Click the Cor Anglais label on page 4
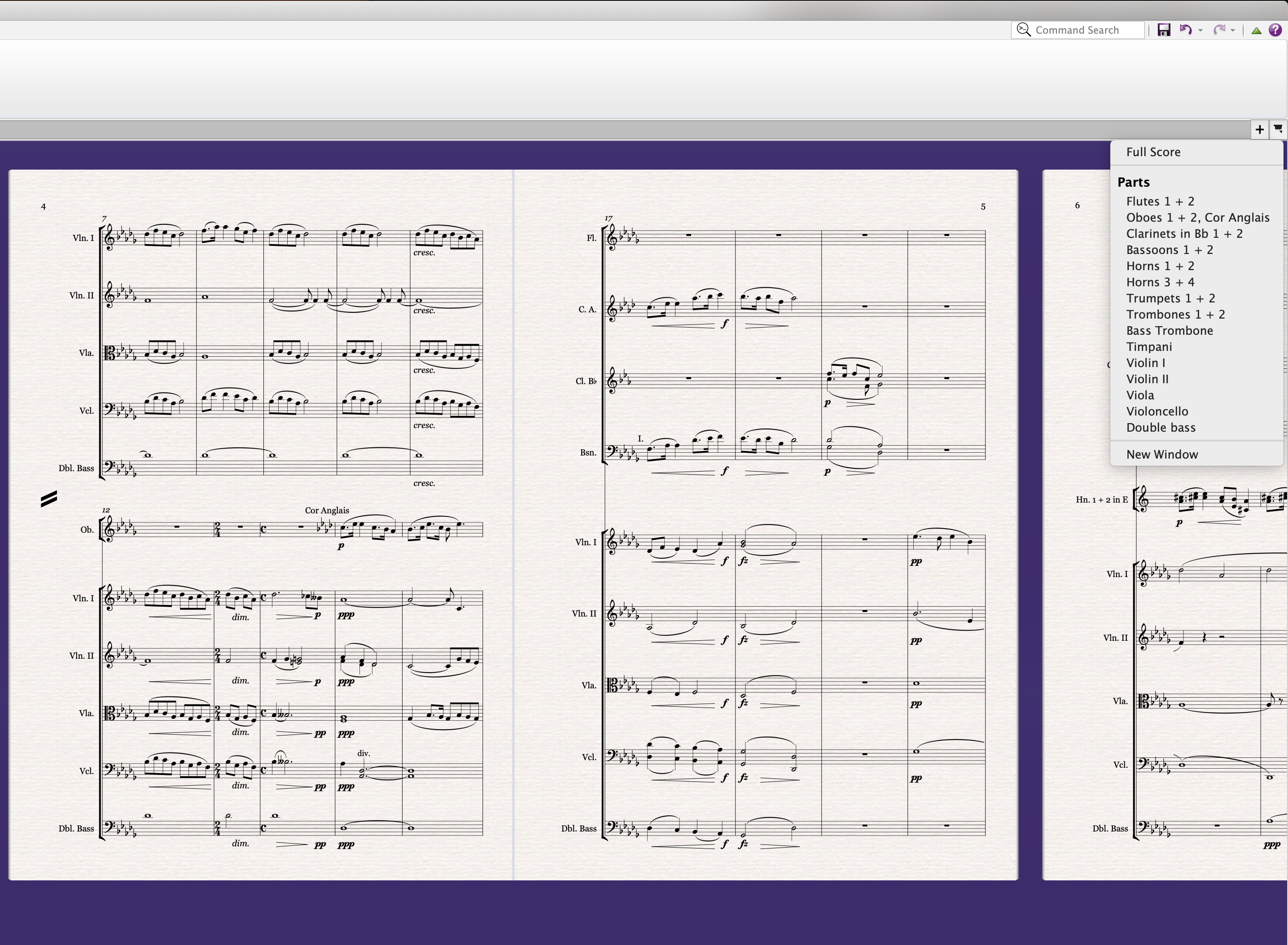 click(327, 510)
